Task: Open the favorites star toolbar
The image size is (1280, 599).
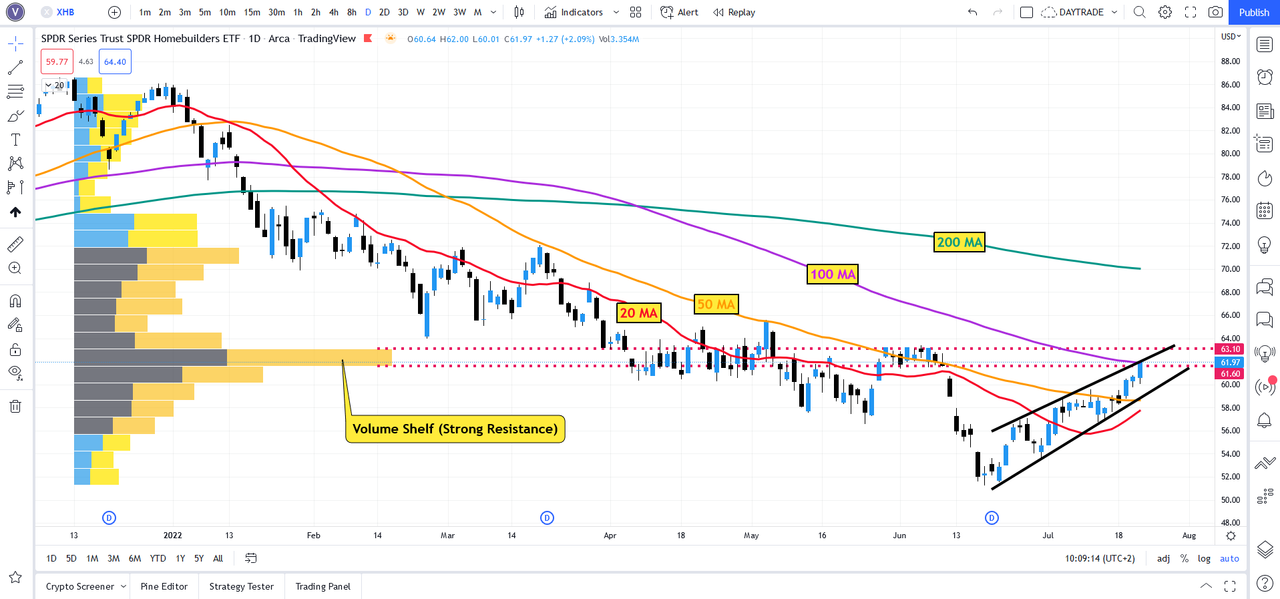Action: 15,577
